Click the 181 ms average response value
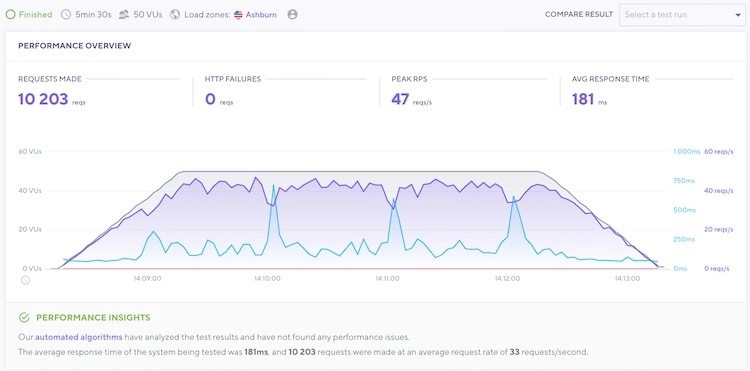750x371 pixels. pos(589,99)
